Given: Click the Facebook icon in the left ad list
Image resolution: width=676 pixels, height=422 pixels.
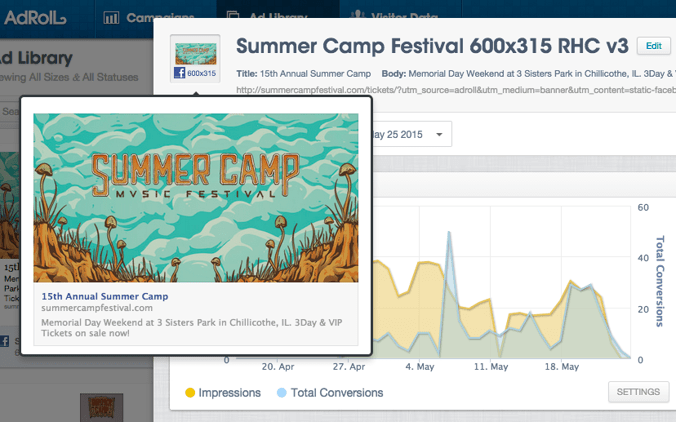Looking at the screenshot, I should (4, 341).
